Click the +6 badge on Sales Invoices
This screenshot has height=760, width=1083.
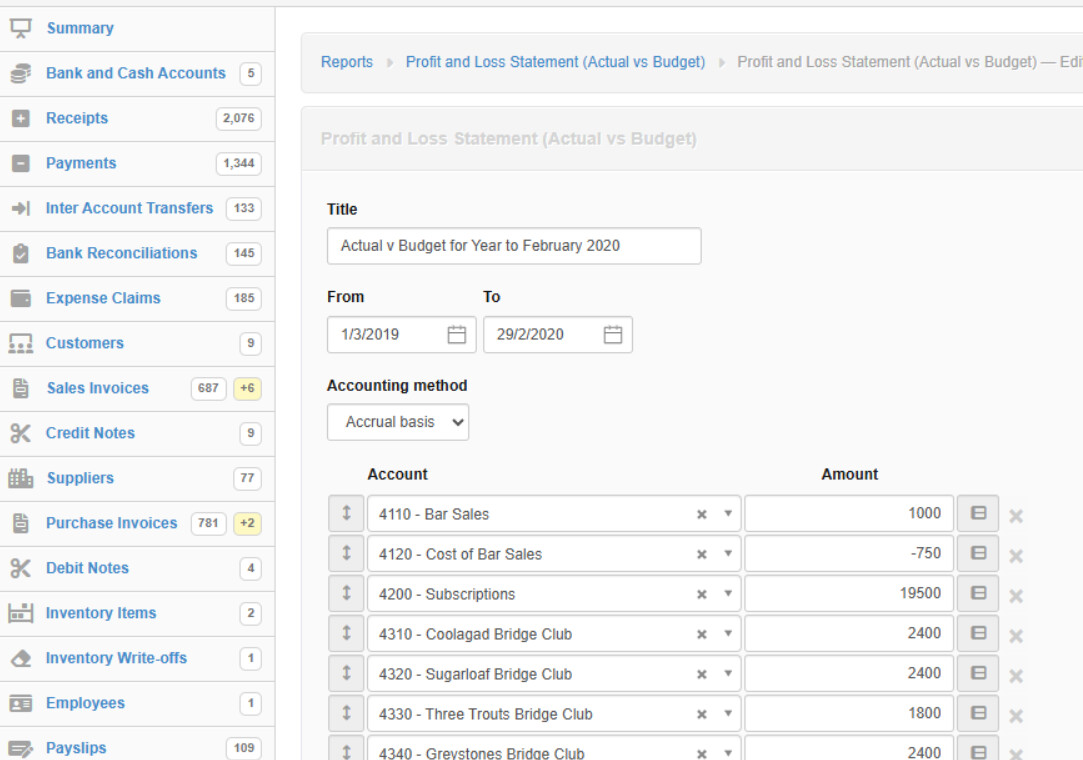coord(247,388)
